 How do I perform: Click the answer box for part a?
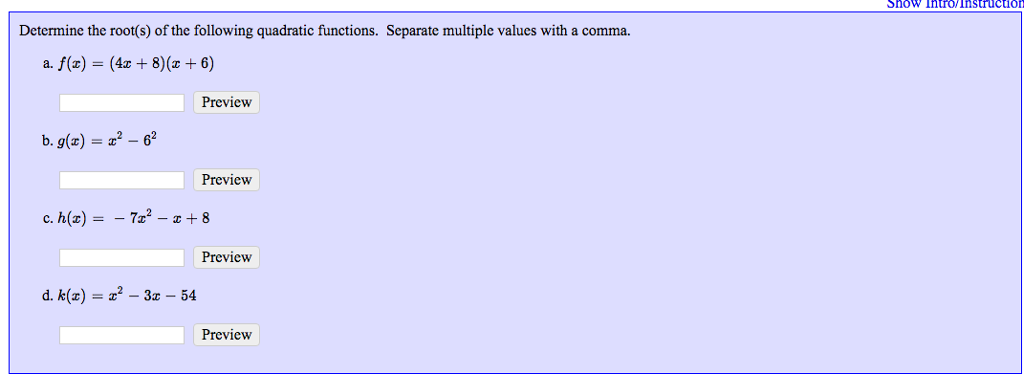point(122,102)
